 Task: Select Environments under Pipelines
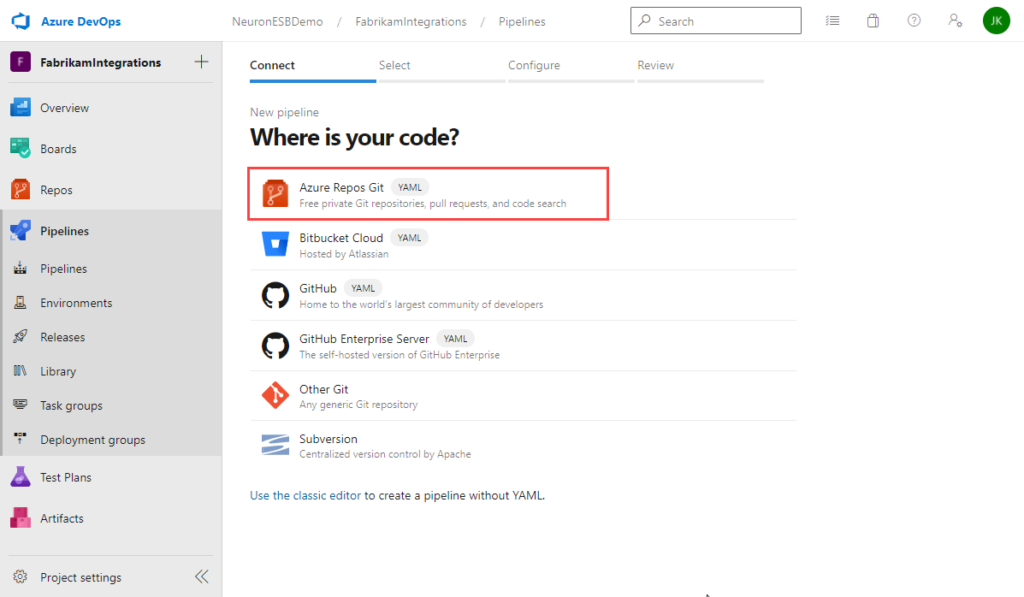(x=75, y=302)
